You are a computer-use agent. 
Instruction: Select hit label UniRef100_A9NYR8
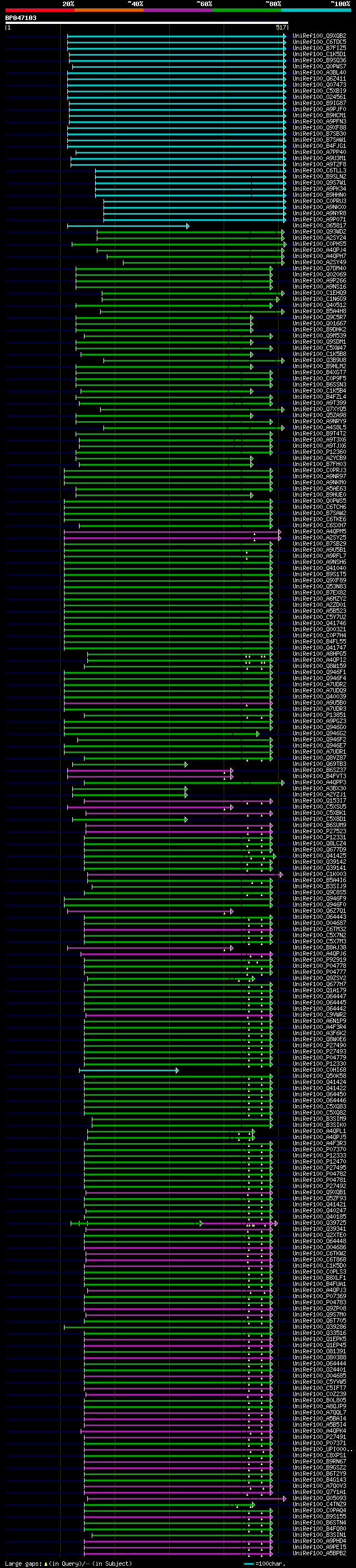pyautogui.click(x=319, y=213)
